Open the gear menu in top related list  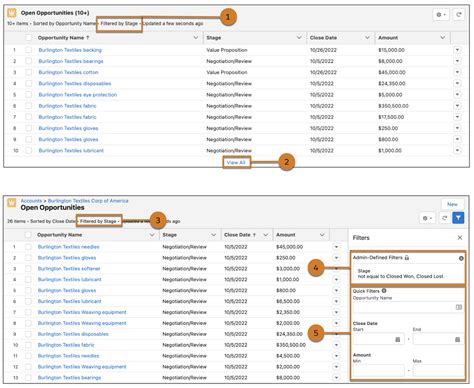441,15
